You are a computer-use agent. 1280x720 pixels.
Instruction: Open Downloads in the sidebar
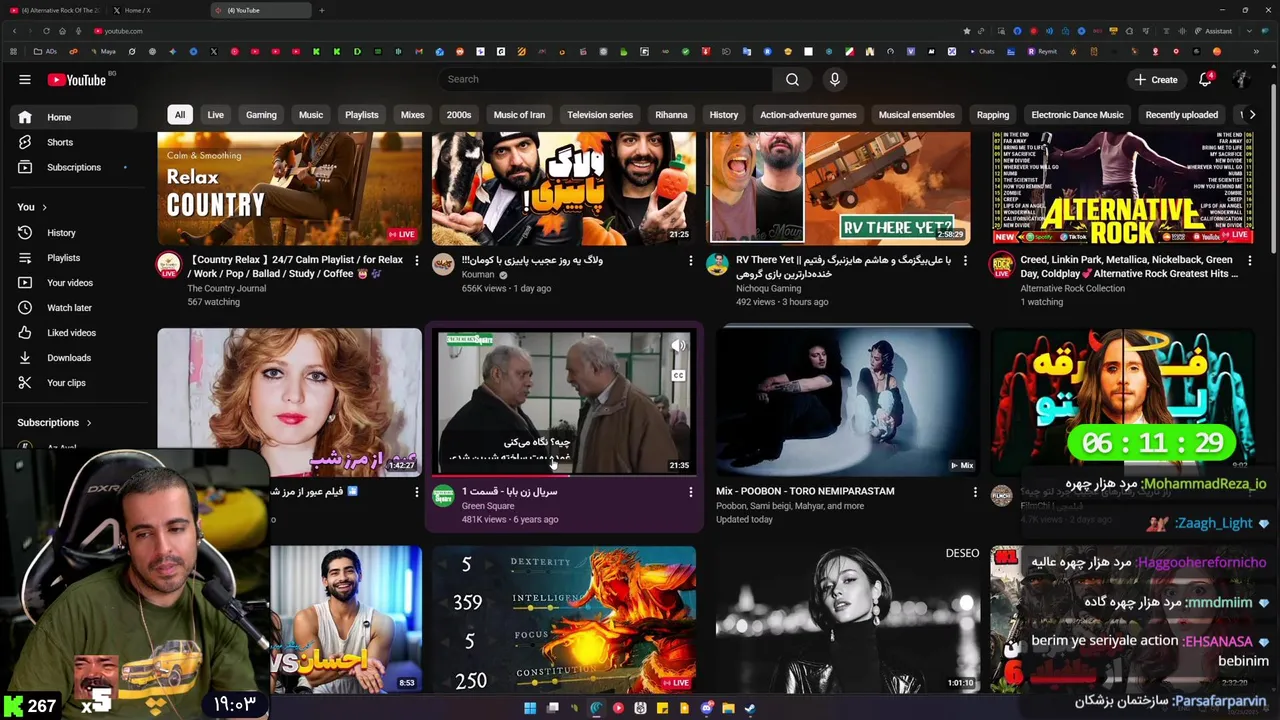click(x=74, y=358)
